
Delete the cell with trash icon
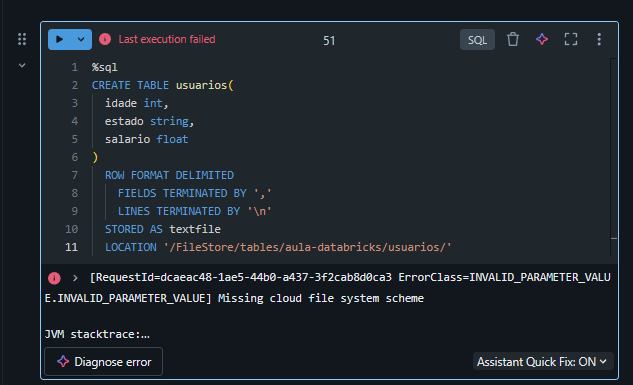click(513, 40)
